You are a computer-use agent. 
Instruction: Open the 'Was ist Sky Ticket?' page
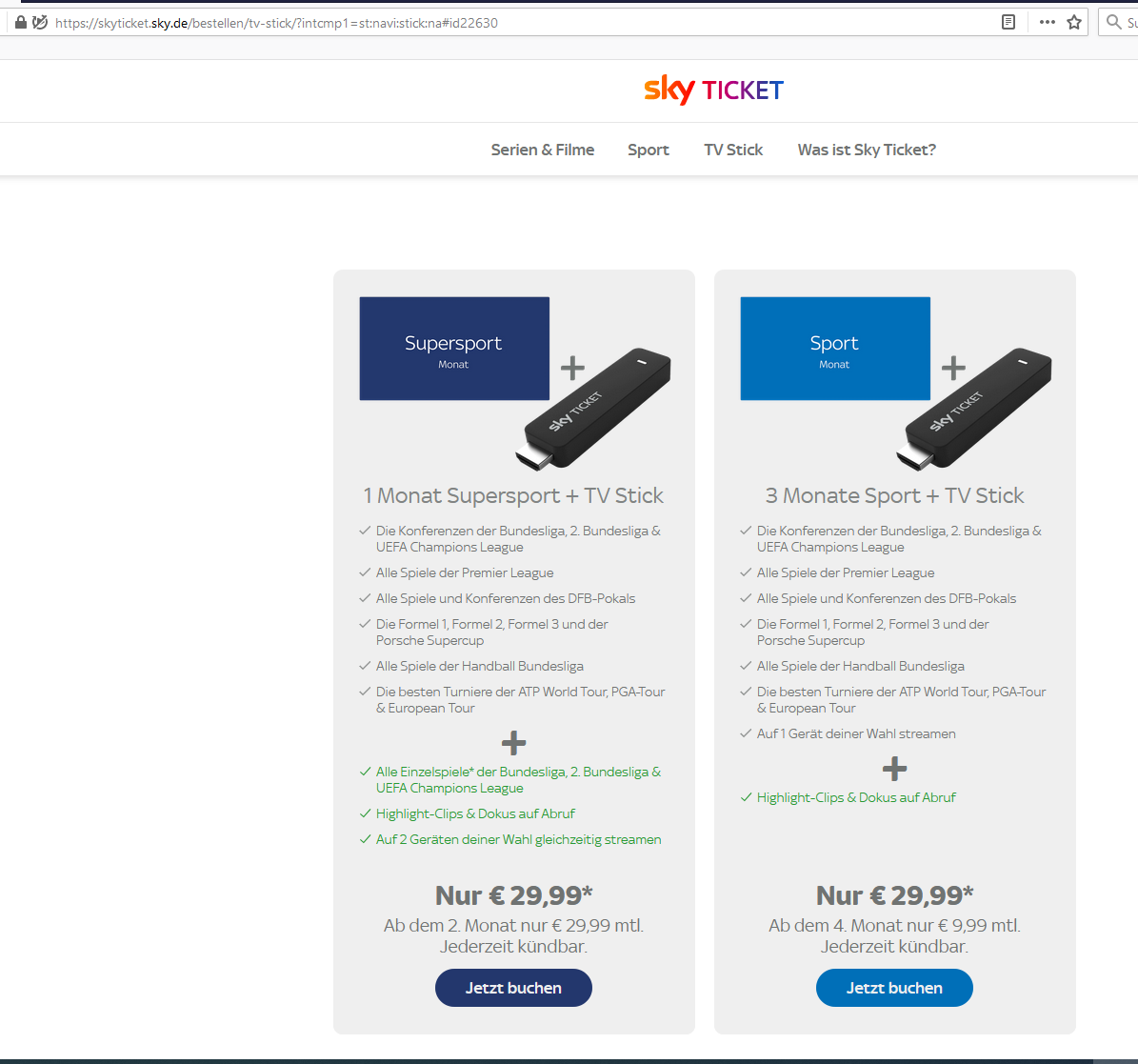pos(867,150)
